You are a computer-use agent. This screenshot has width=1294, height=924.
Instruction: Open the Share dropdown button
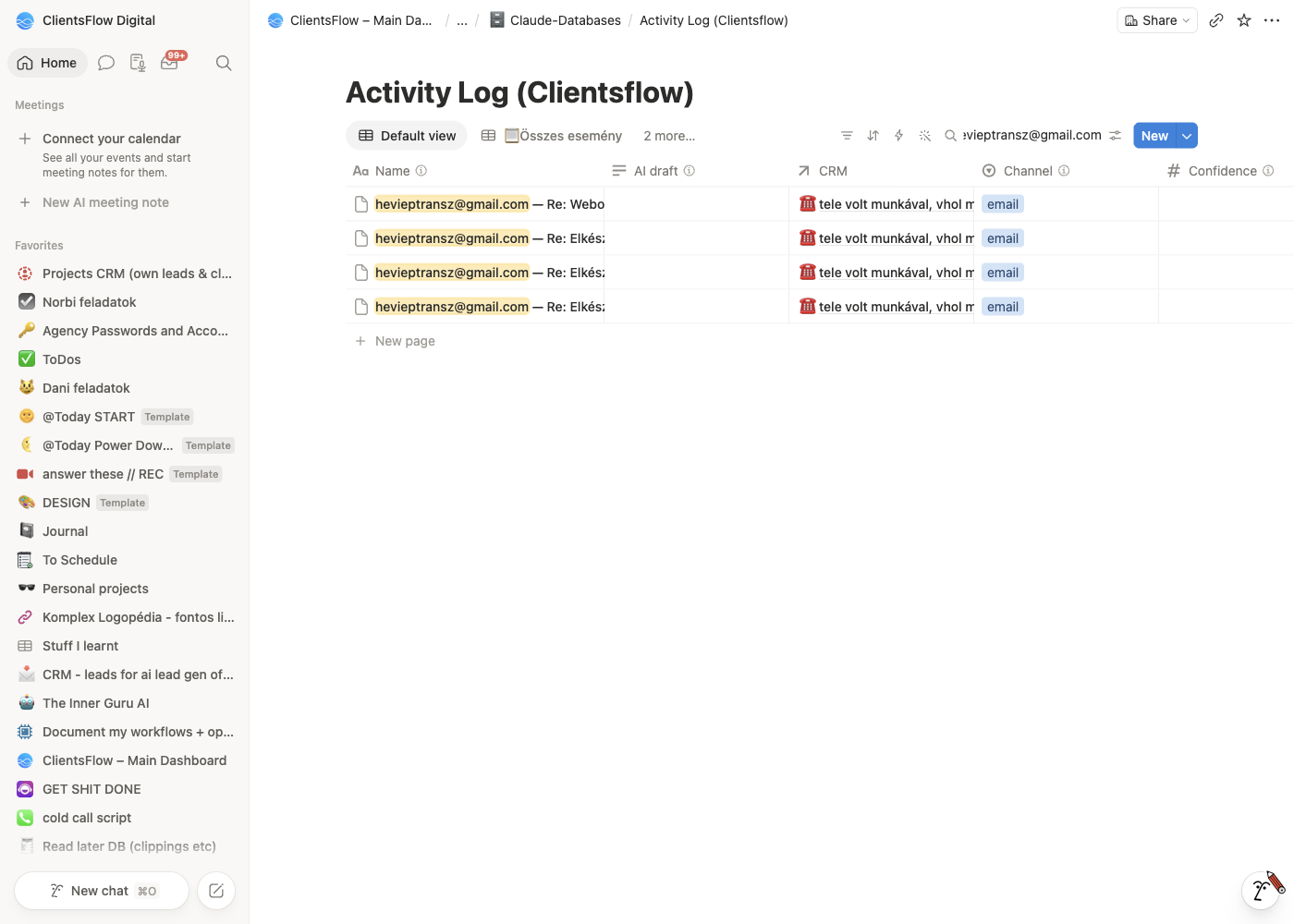1157,20
